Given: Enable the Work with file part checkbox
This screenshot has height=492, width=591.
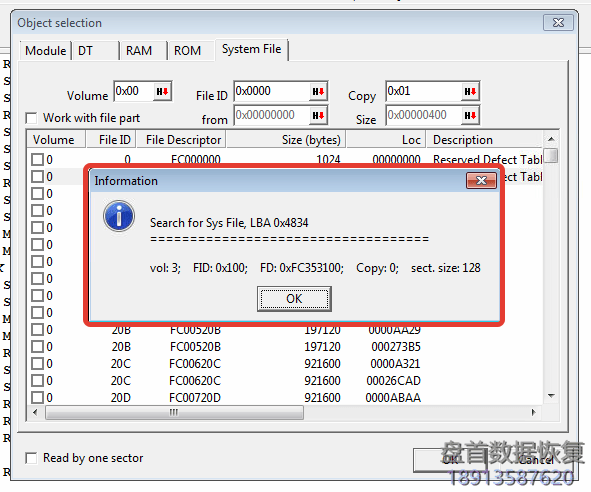Looking at the screenshot, I should (31, 118).
